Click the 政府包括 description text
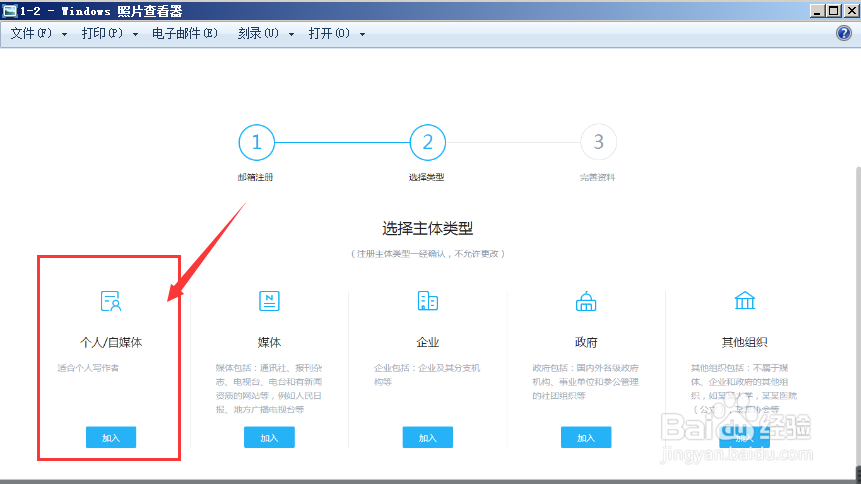Image resolution: width=861 pixels, height=484 pixels. pyautogui.click(x=585, y=381)
